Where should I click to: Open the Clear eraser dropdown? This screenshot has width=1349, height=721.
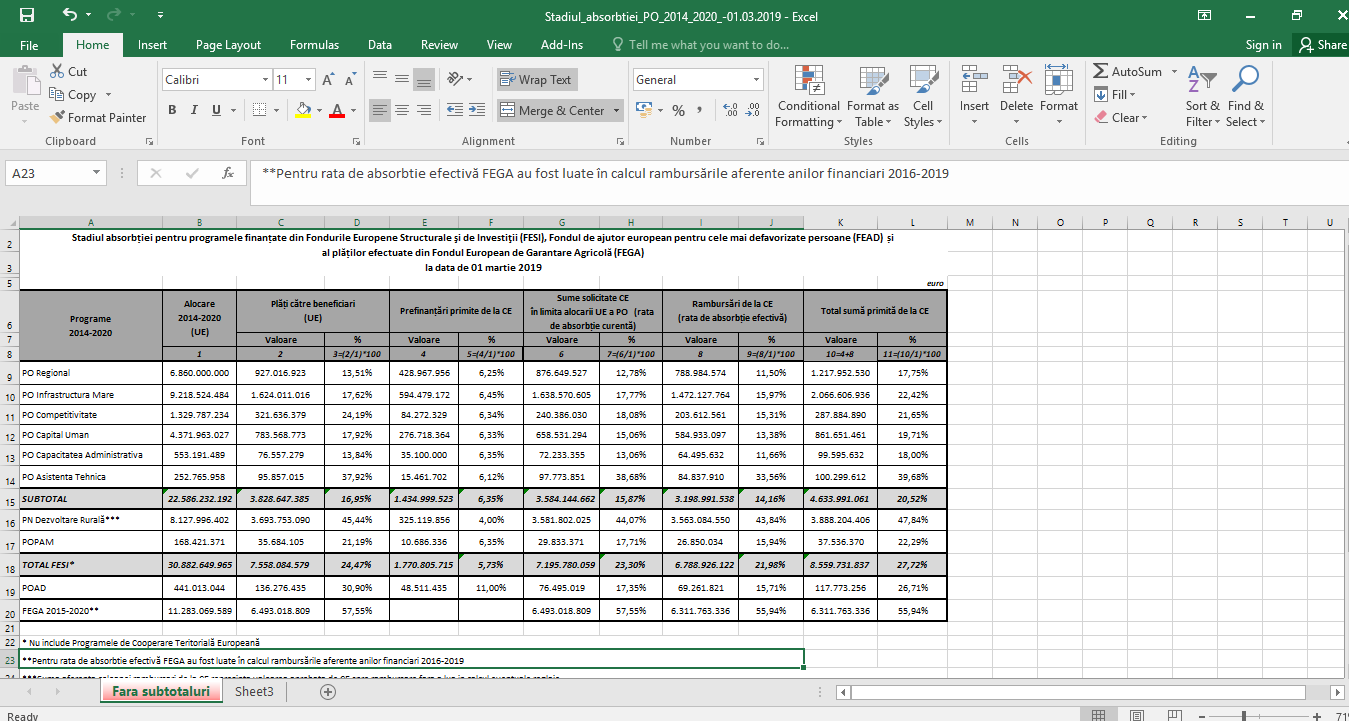(x=1121, y=118)
